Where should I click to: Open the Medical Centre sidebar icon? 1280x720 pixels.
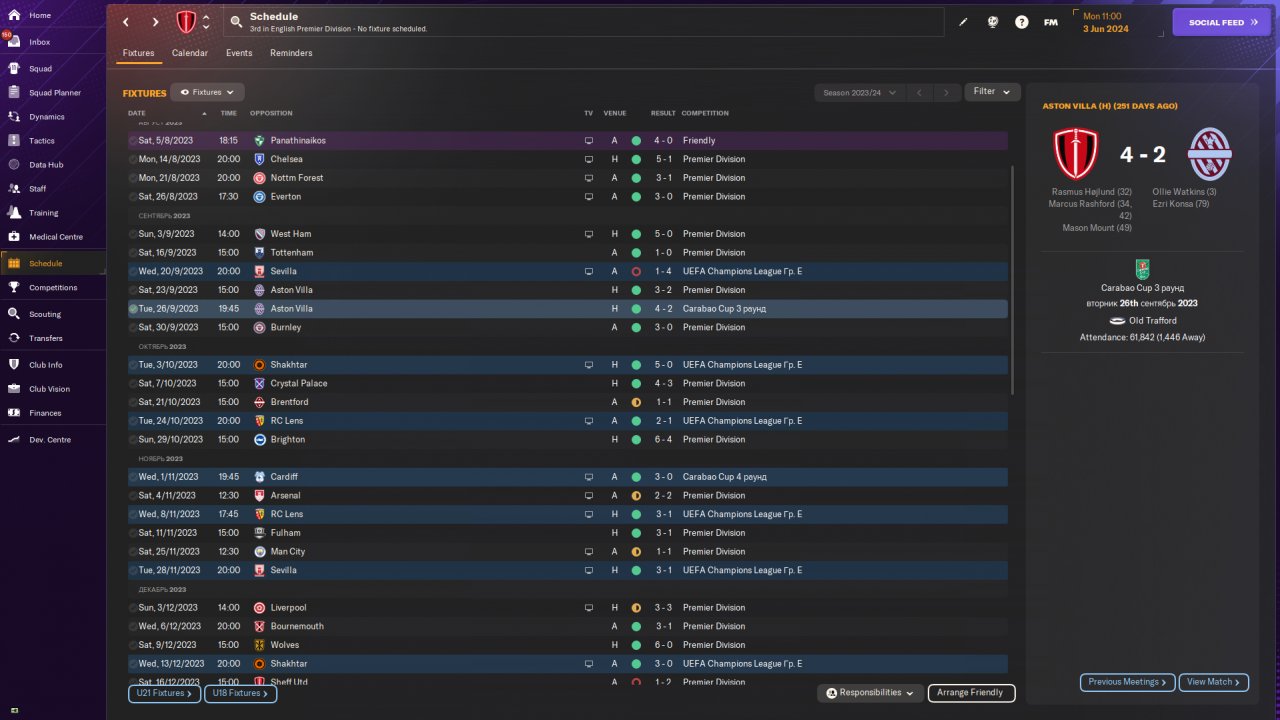point(15,237)
